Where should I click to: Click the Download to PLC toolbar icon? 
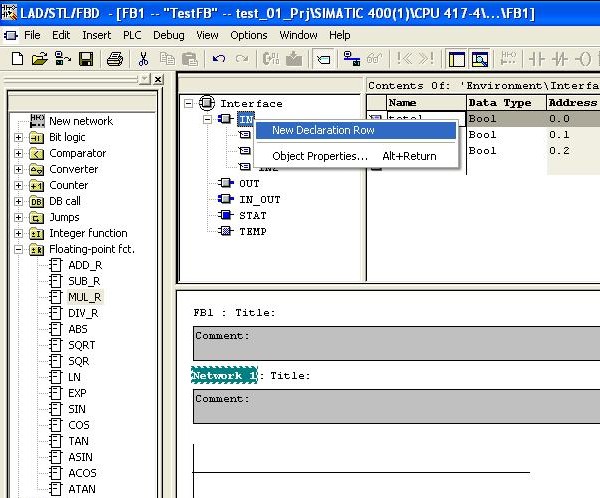294,59
